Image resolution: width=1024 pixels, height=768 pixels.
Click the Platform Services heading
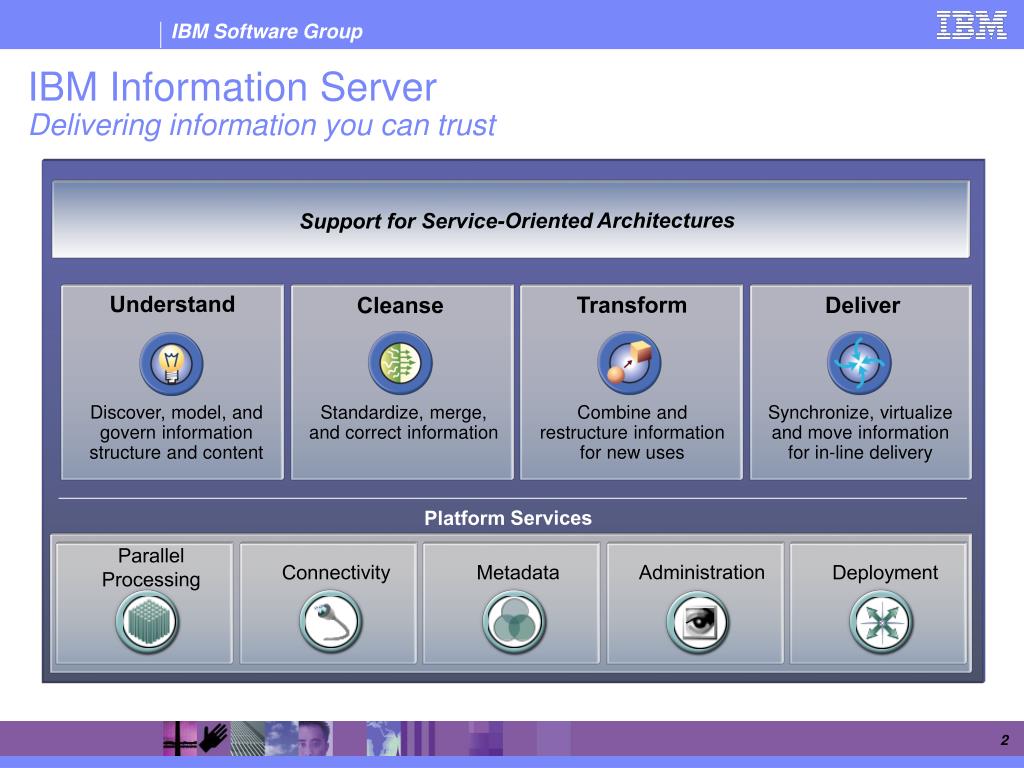point(508,518)
